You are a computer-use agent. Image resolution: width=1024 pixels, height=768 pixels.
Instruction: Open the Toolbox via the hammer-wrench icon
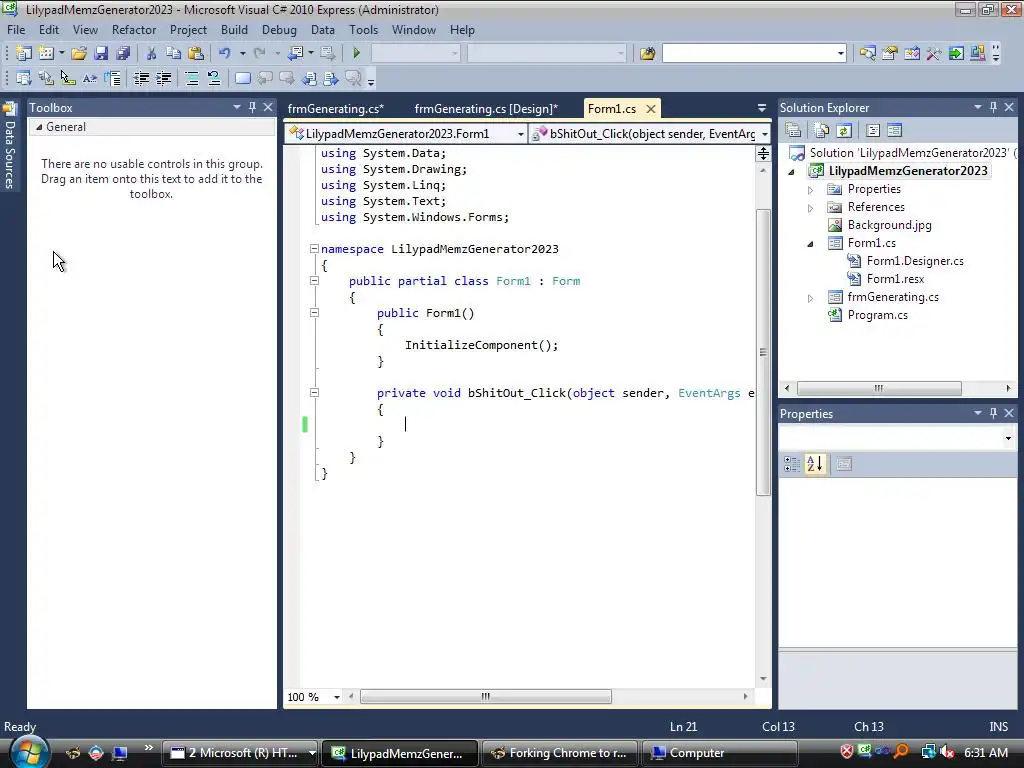(934, 53)
